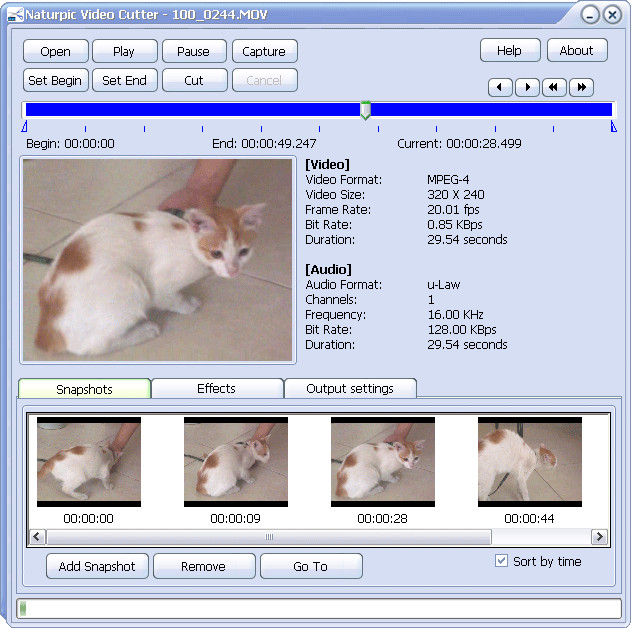Click the Go To button
631x628 pixels.
coord(311,566)
